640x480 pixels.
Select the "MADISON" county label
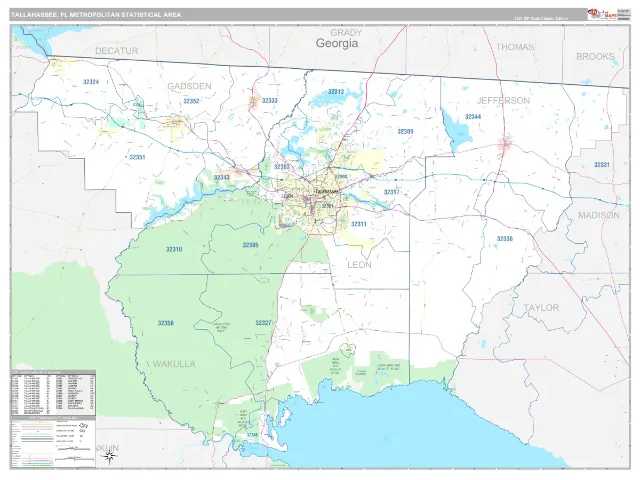599,215
